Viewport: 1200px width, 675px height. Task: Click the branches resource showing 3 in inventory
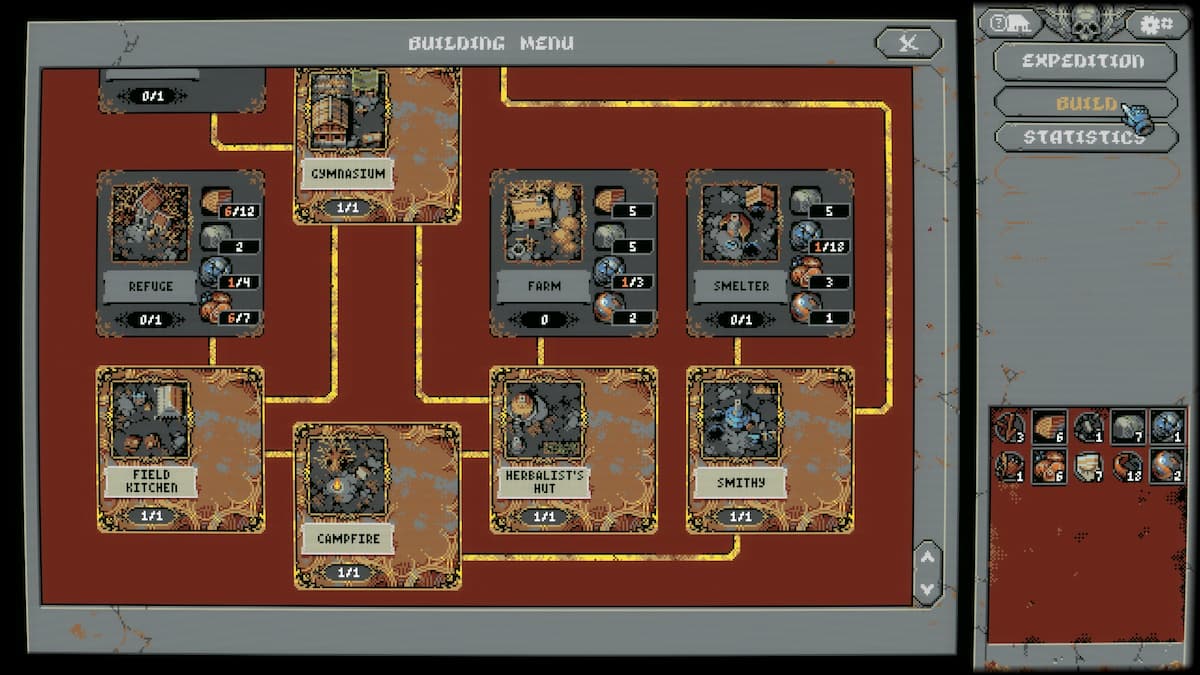click(x=1010, y=427)
